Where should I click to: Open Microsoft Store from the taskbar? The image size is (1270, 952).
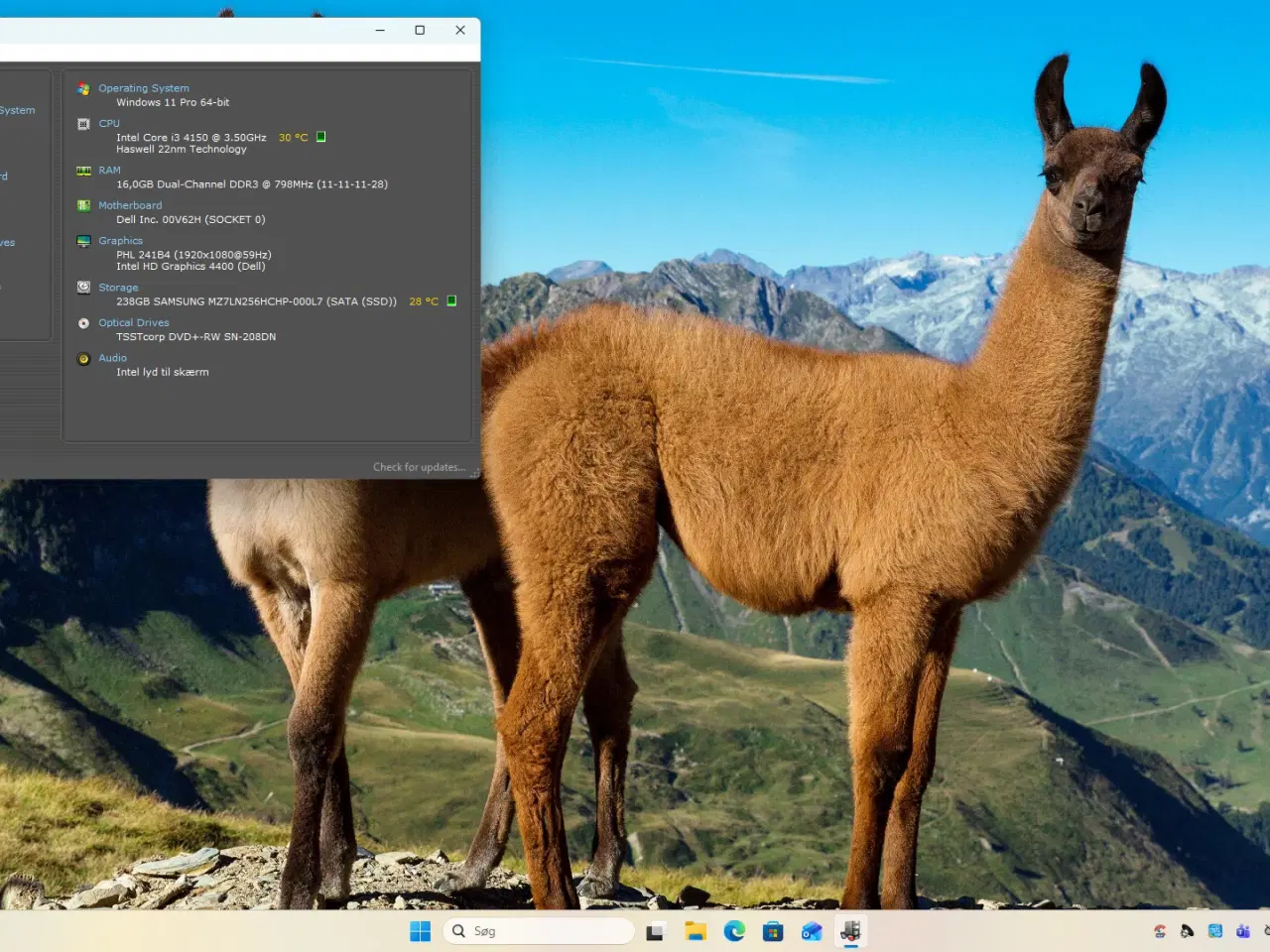click(x=773, y=931)
